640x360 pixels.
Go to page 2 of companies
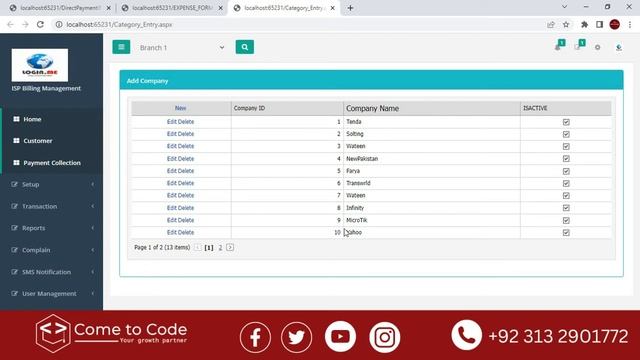coord(220,248)
